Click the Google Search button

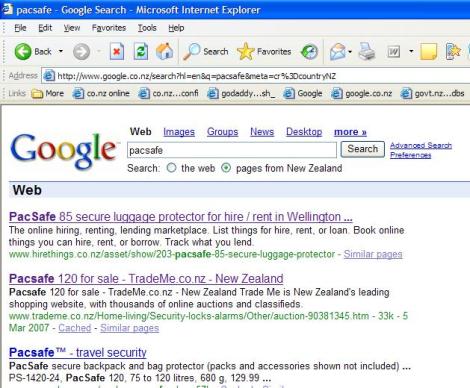(363, 149)
